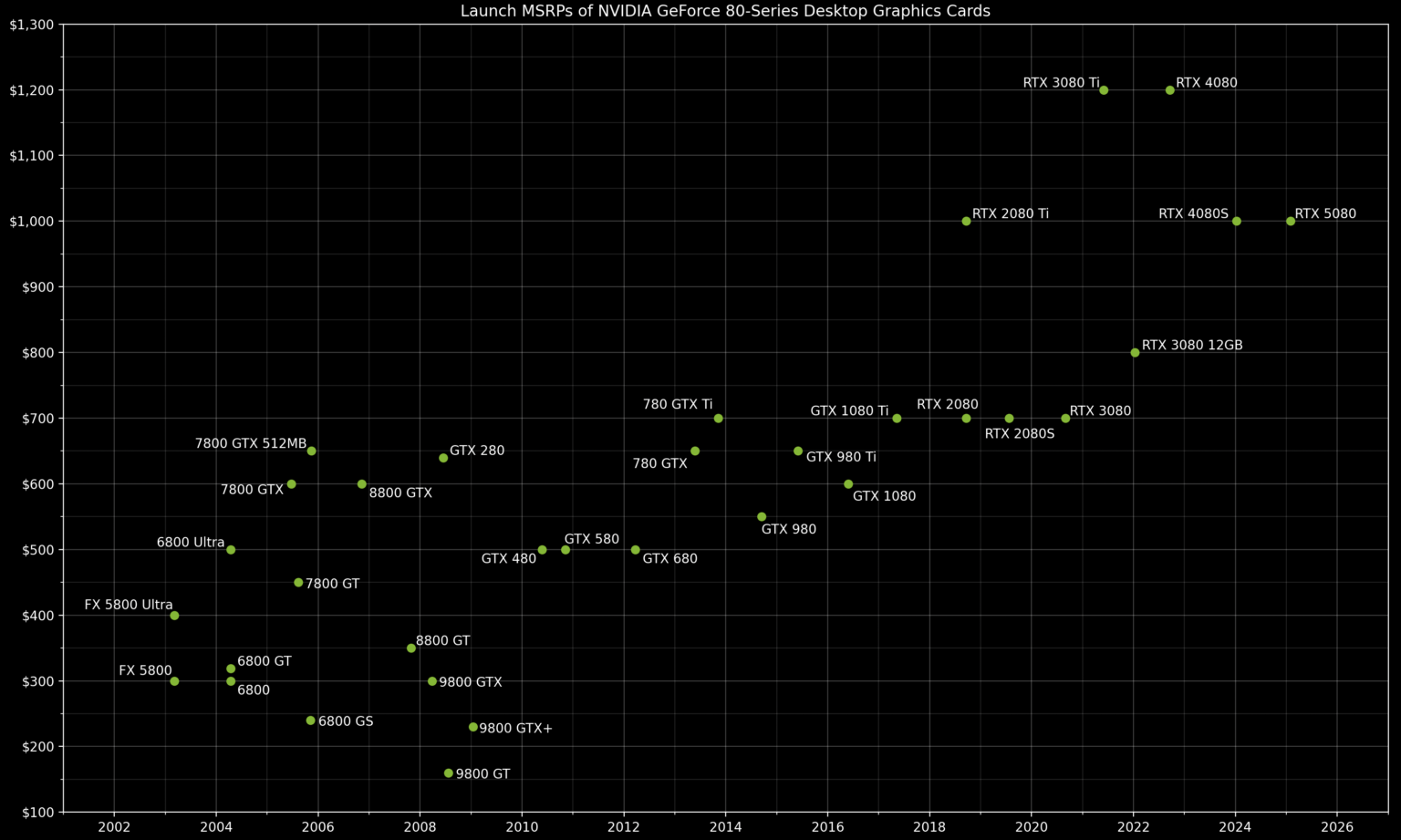Image resolution: width=1401 pixels, height=840 pixels.
Task: Select the RTX 5080 data point
Action: click(x=1291, y=222)
